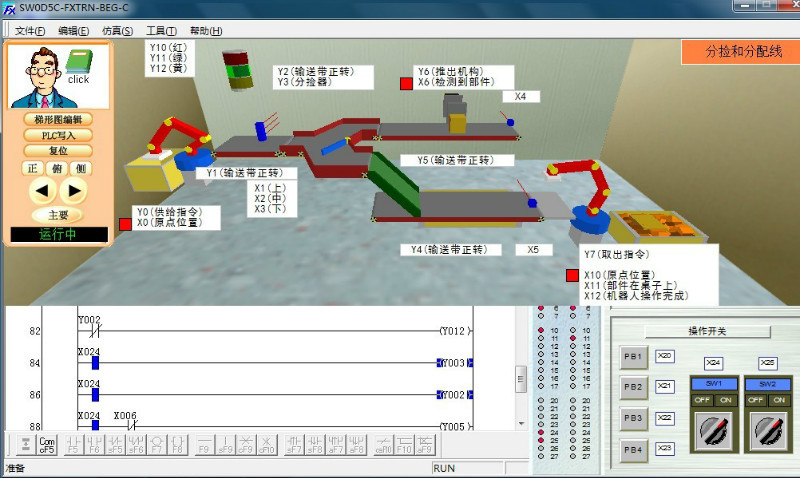Click the green guide book icon
The image size is (800, 478).
(78, 63)
